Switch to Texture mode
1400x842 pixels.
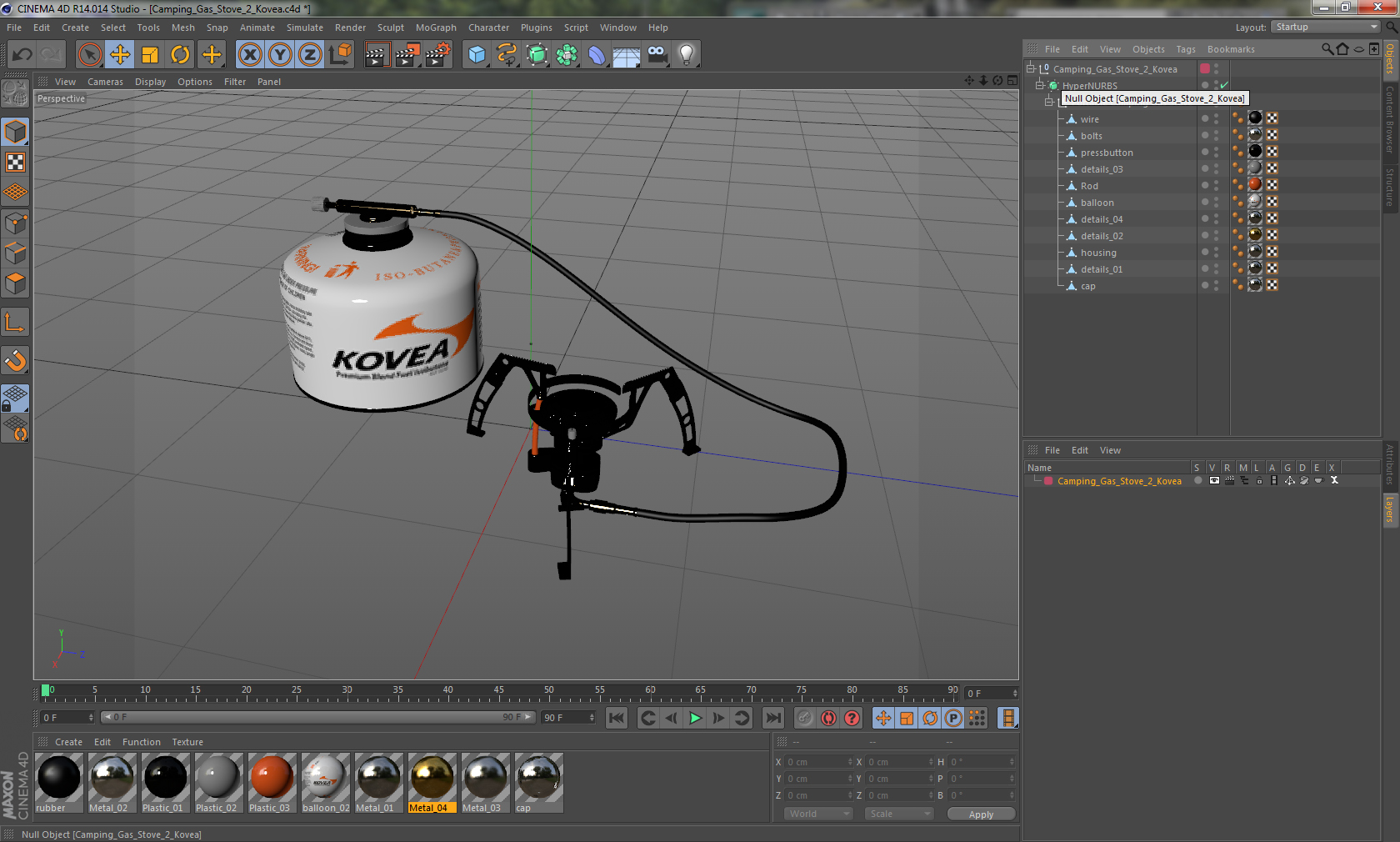pos(15,162)
